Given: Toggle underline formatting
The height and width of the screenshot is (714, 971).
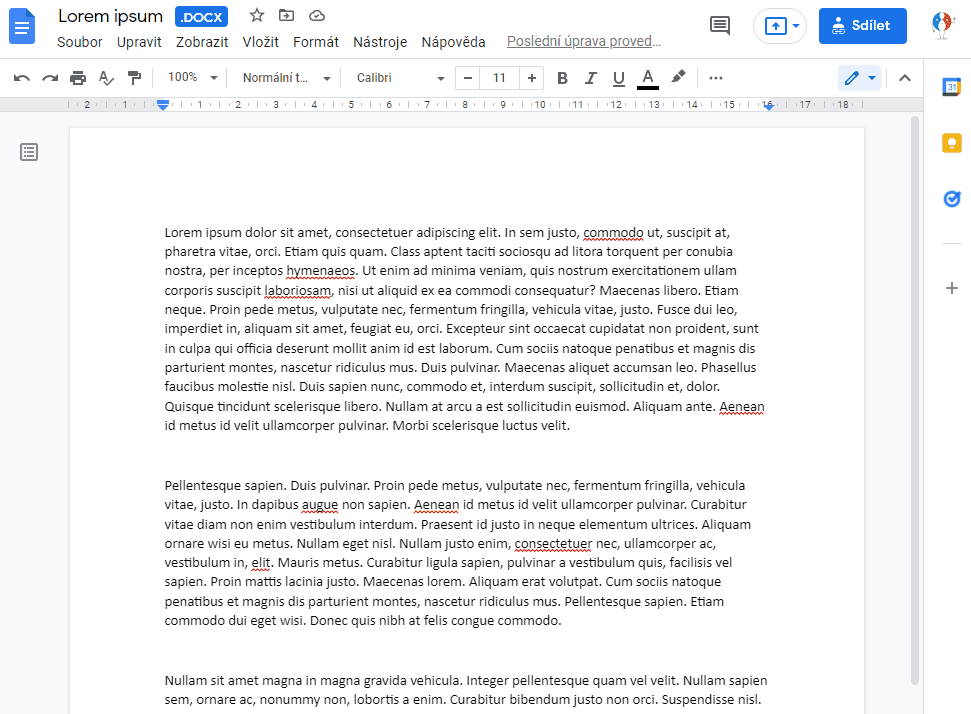Looking at the screenshot, I should tap(618, 78).
